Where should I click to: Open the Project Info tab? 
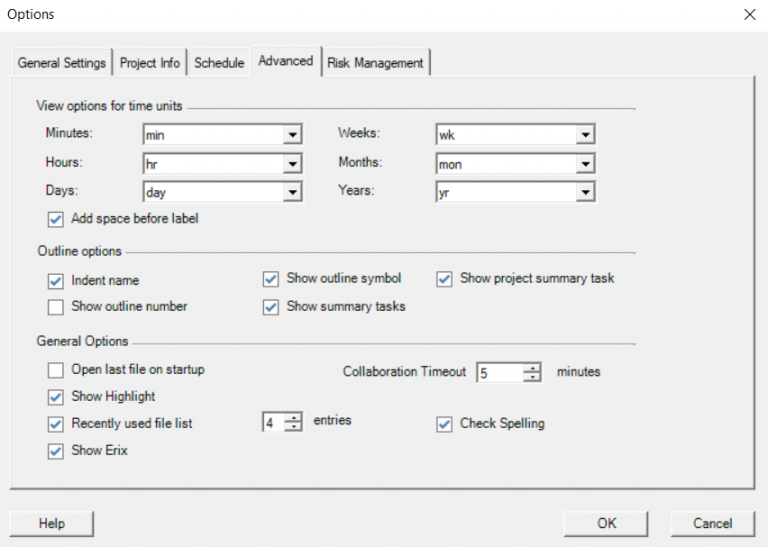(150, 62)
